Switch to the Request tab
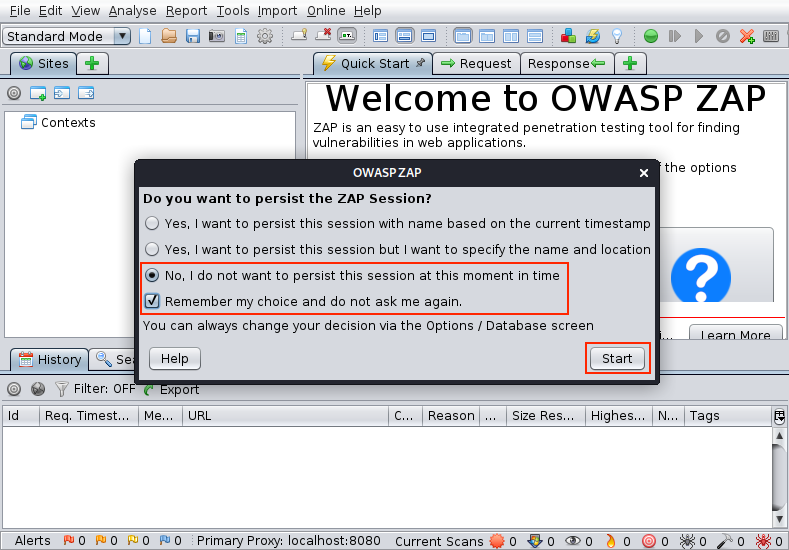 click(476, 63)
